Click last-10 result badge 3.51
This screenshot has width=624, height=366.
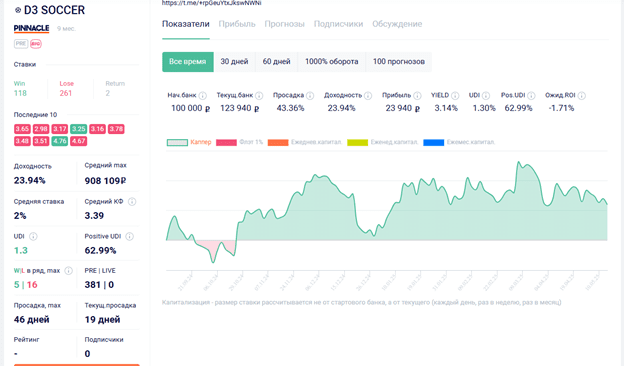41,141
